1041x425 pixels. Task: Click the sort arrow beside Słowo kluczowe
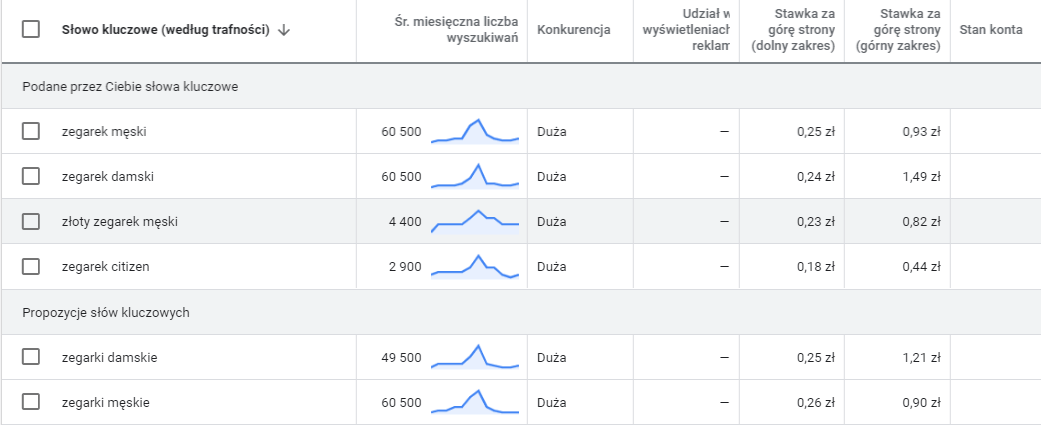(284, 30)
